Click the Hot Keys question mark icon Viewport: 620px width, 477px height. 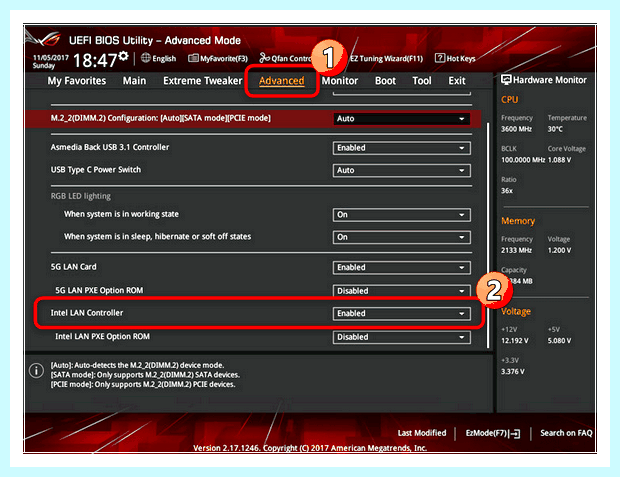coord(440,58)
